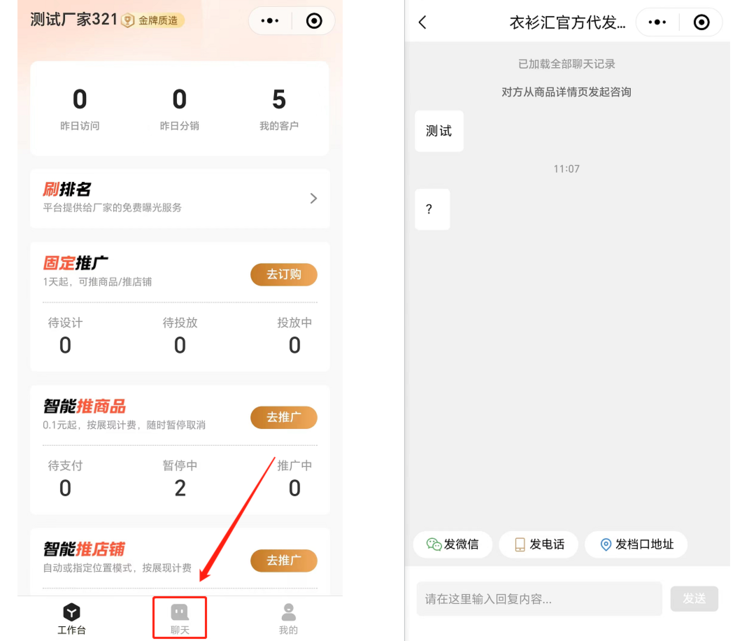
Task: Click the 发送 send button
Action: pos(694,598)
